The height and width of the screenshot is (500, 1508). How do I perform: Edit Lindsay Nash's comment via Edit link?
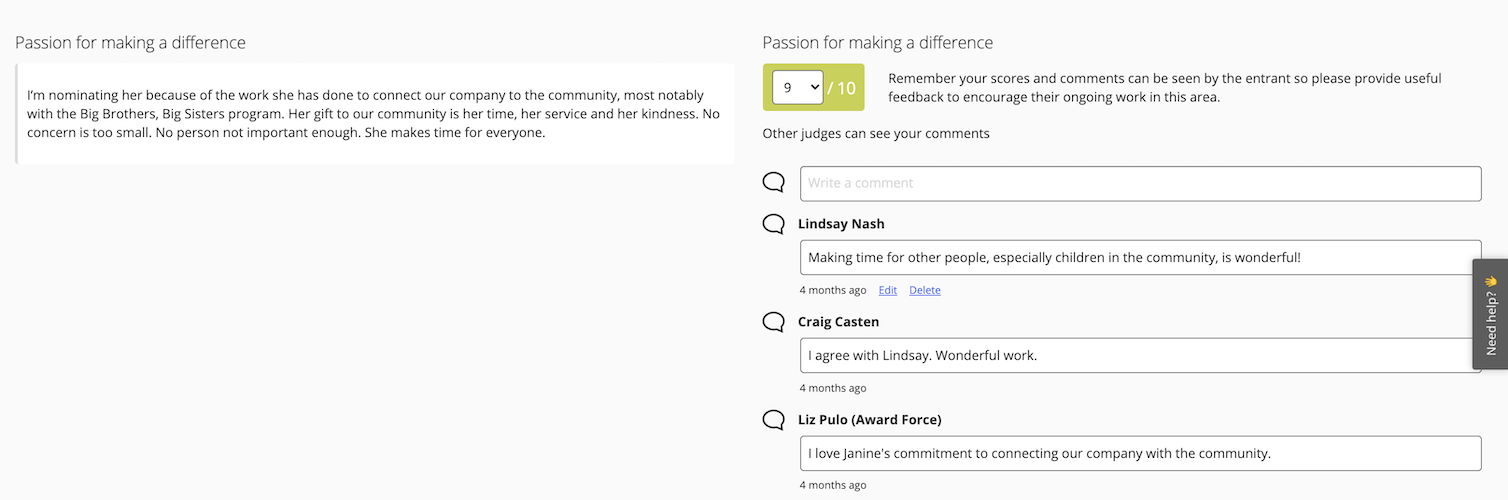coord(888,290)
